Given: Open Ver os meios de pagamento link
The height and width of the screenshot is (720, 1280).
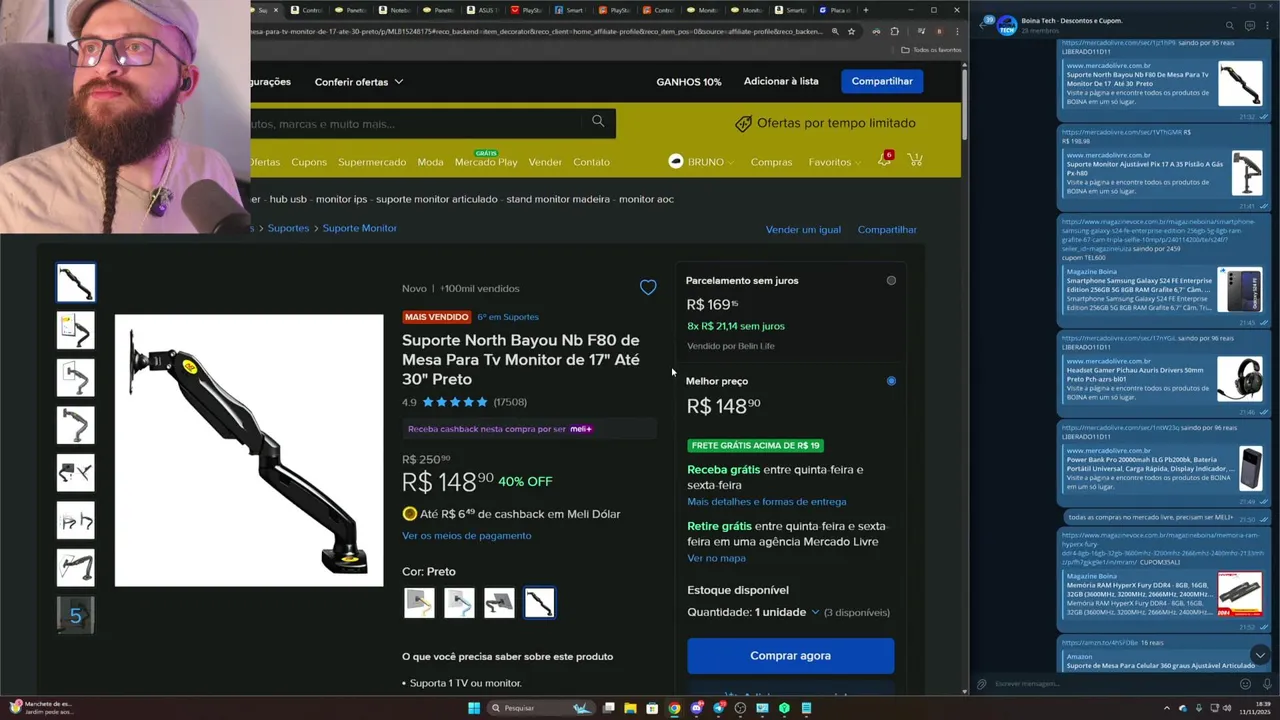Looking at the screenshot, I should [x=467, y=535].
